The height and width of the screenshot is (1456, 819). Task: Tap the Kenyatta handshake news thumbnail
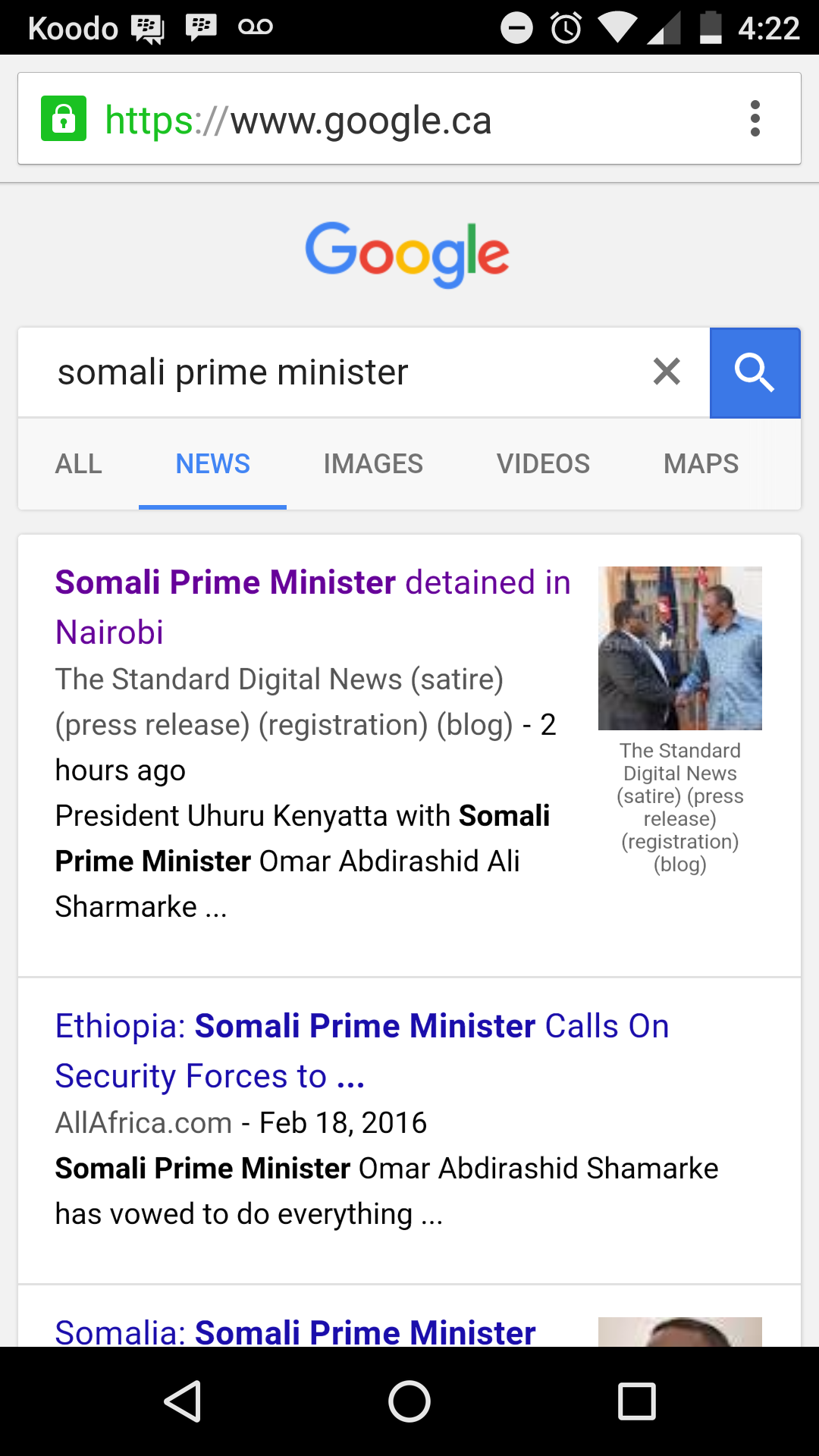click(x=680, y=648)
